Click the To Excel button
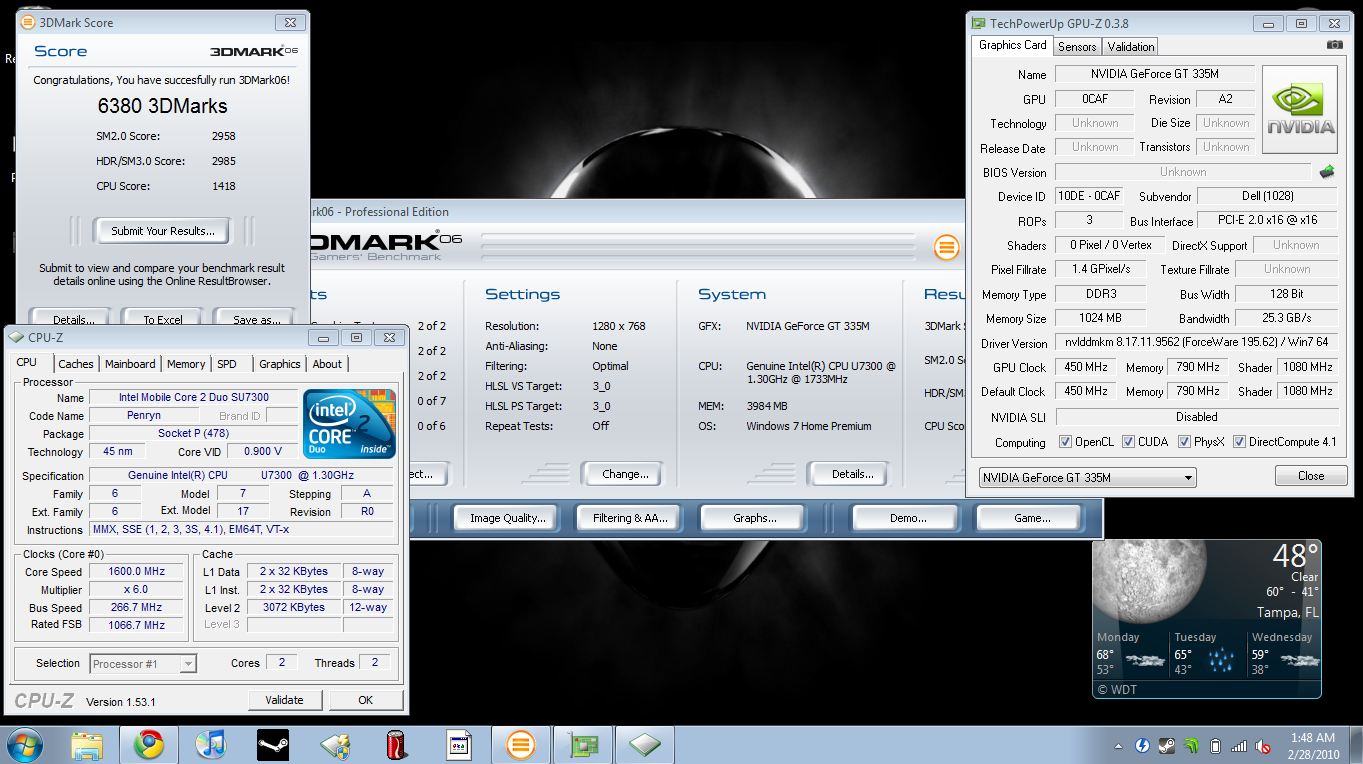 [x=162, y=320]
